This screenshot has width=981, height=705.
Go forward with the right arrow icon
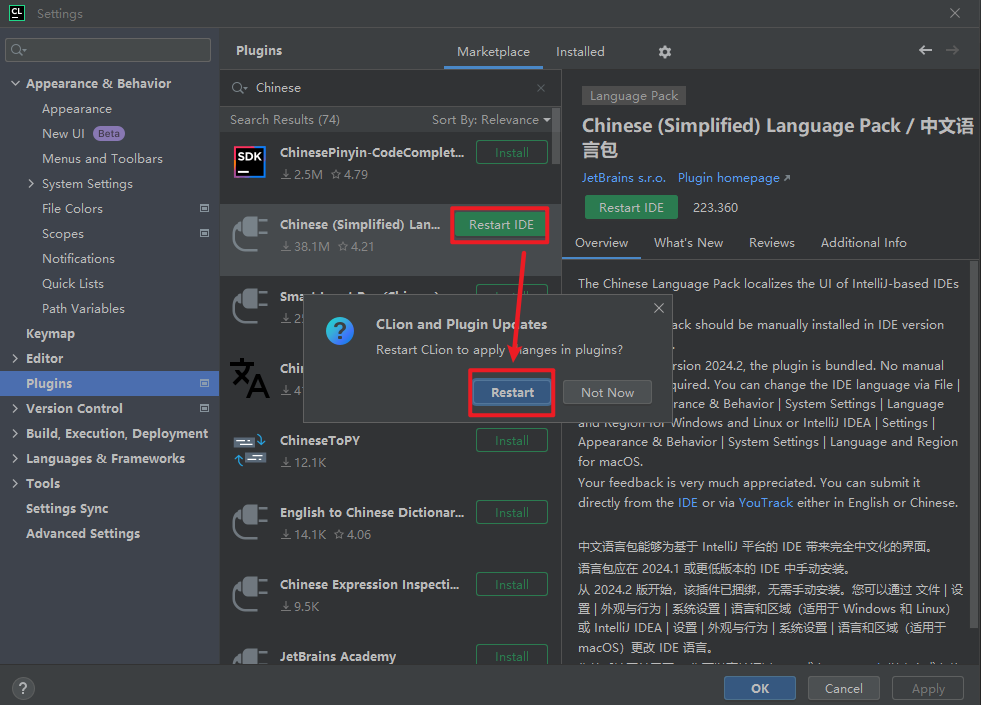(952, 50)
